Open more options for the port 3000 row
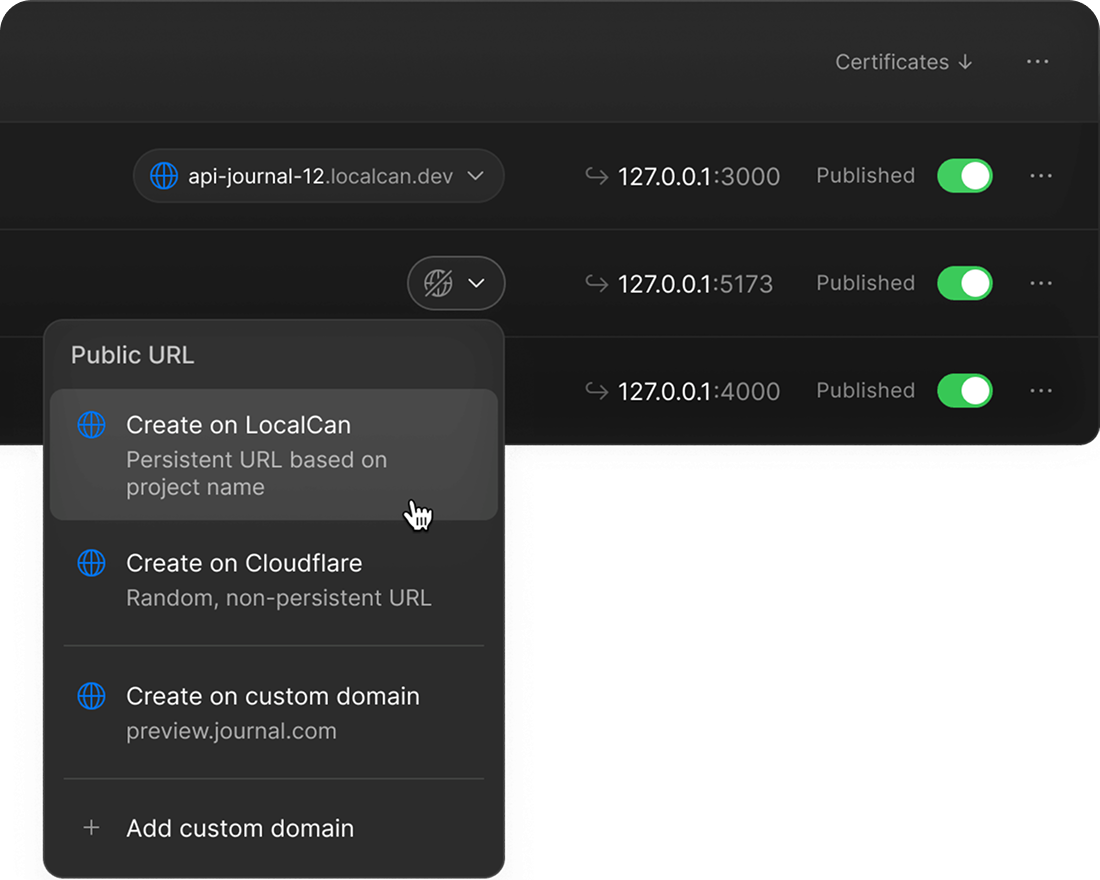1100x880 pixels. (1040, 176)
